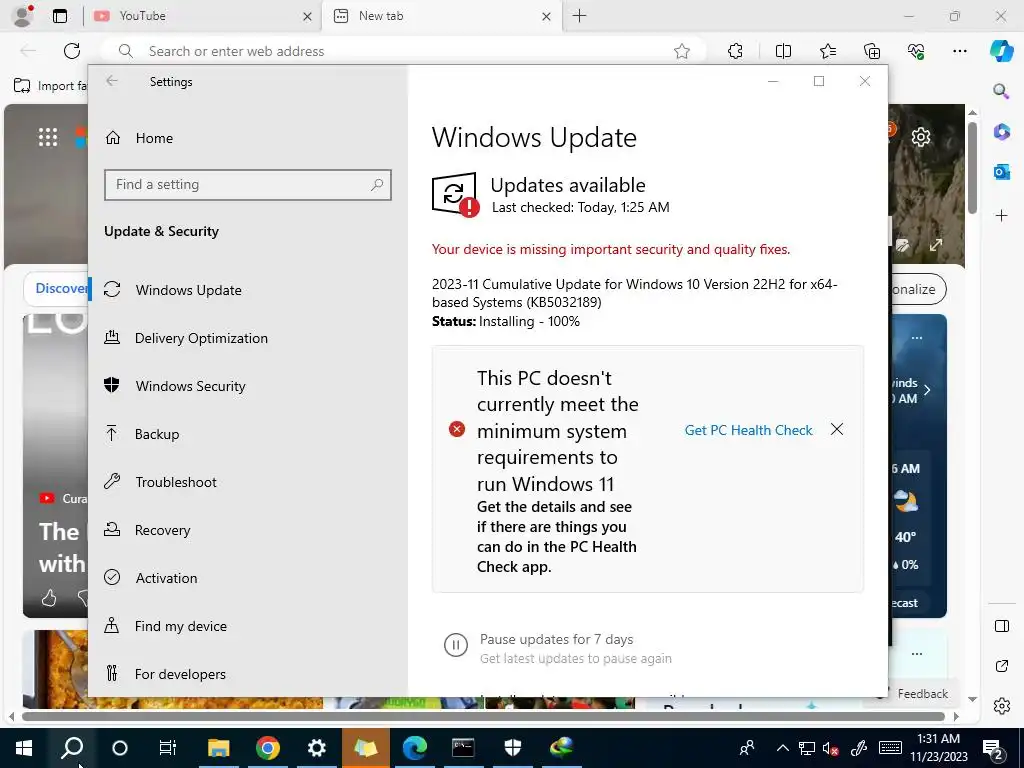Screen dimensions: 1024x768
Task: Open Edge profile avatar
Action: point(23,16)
